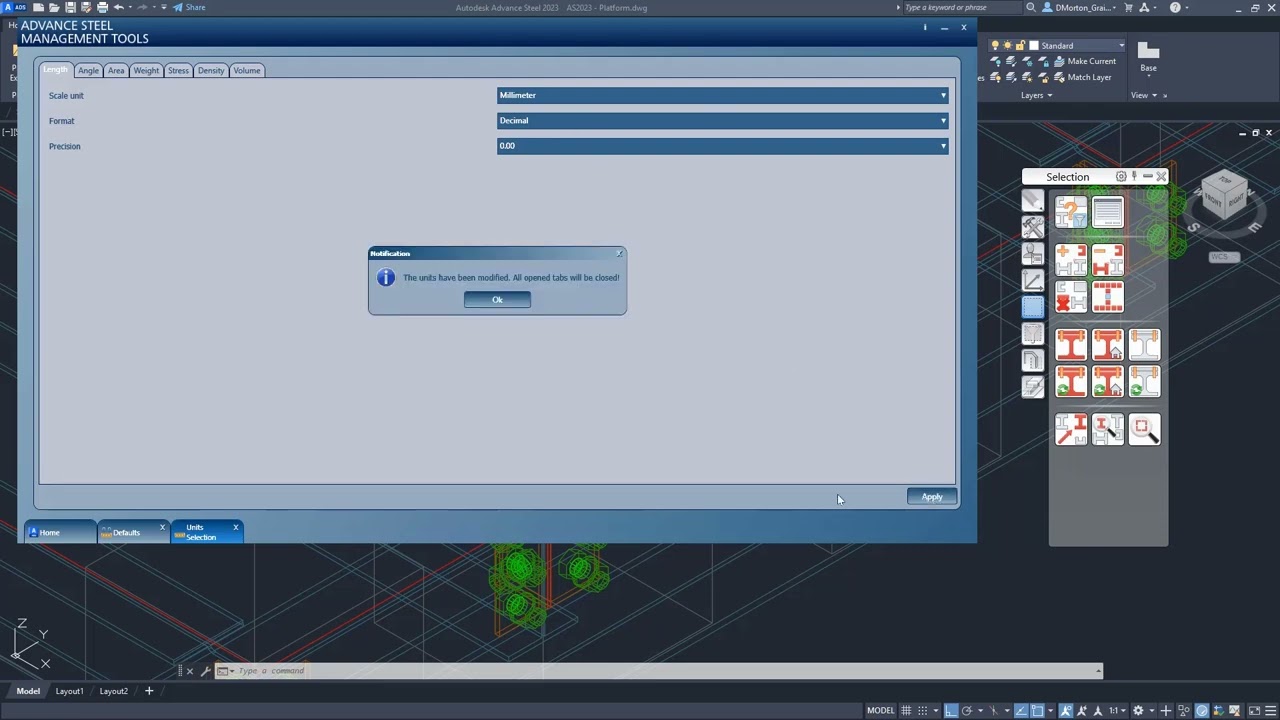Switch to the Density units tab

click(x=211, y=70)
